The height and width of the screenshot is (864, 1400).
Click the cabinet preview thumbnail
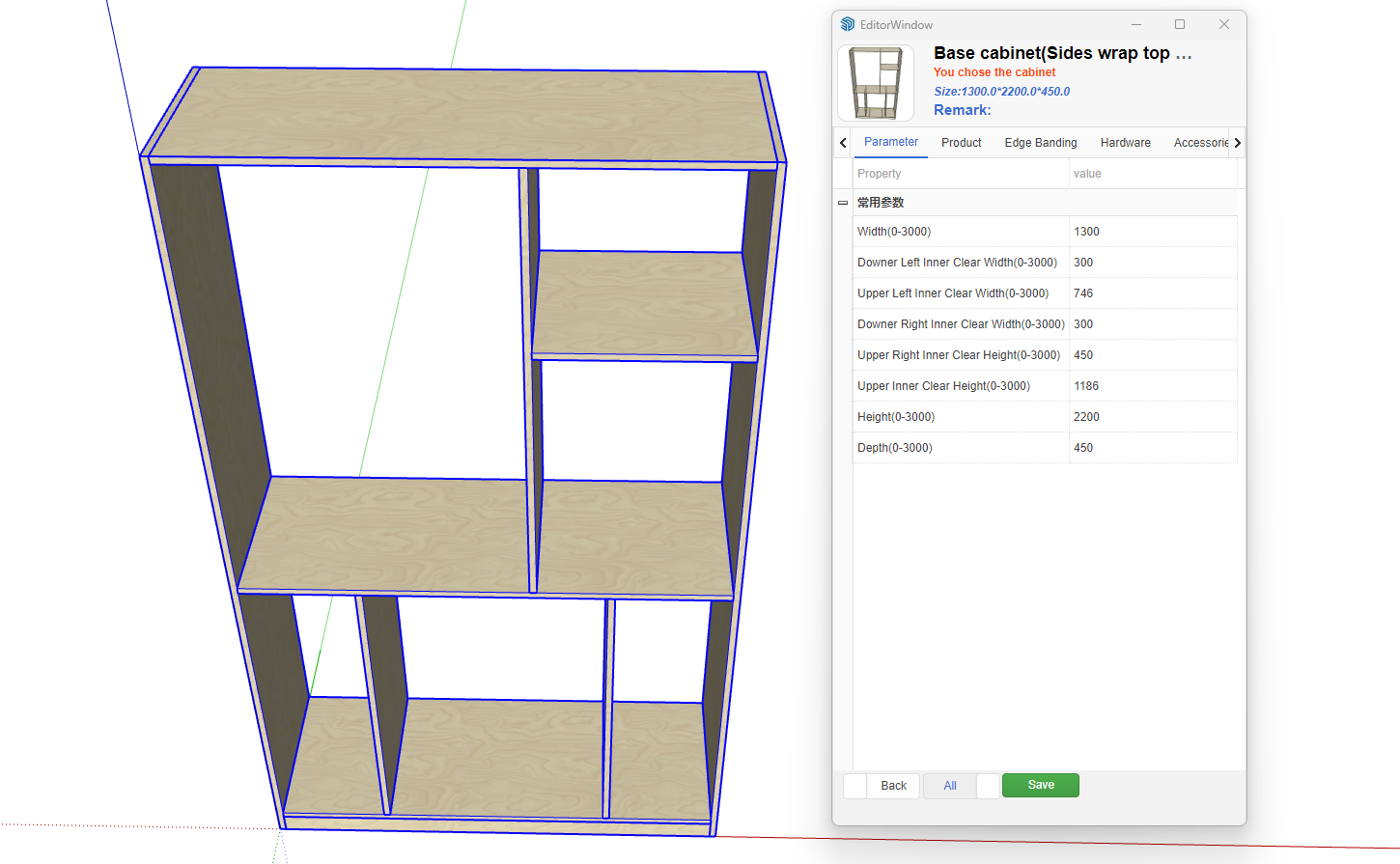point(875,83)
